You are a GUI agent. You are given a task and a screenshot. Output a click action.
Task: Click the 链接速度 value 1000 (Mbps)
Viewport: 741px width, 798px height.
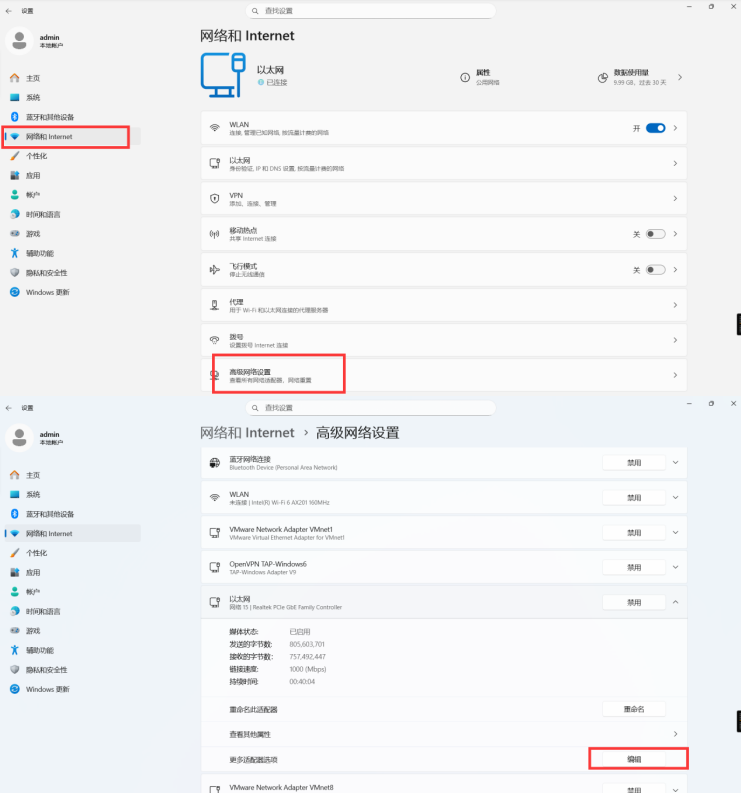click(308, 669)
